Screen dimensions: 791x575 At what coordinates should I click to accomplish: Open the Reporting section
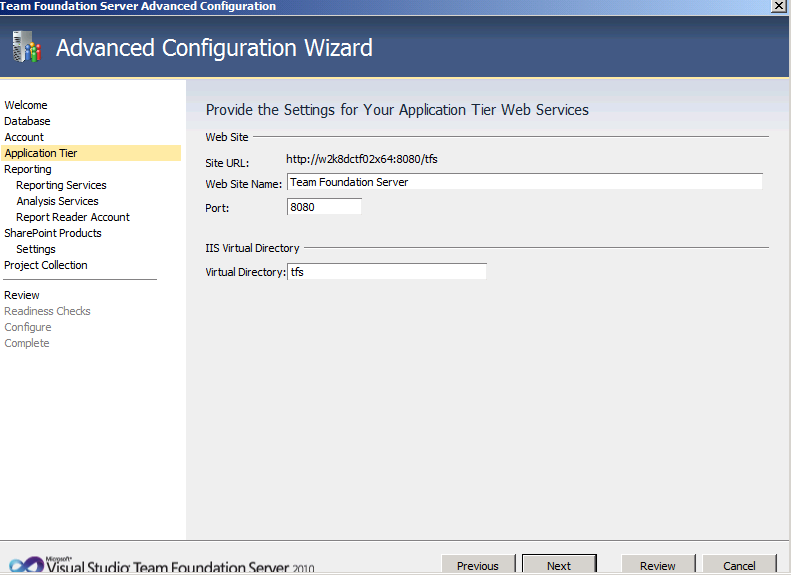click(28, 169)
